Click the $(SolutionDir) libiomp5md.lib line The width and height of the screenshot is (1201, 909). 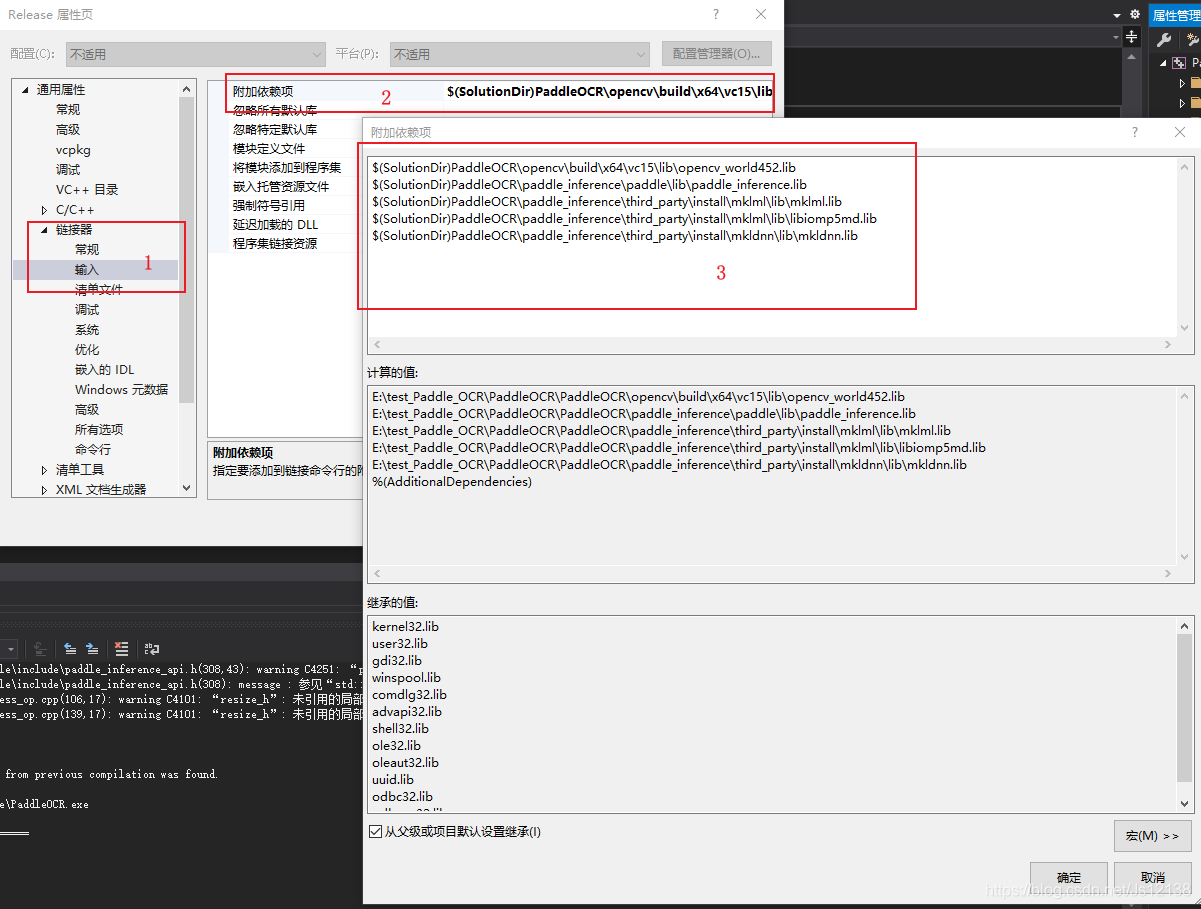pyautogui.click(x=624, y=219)
